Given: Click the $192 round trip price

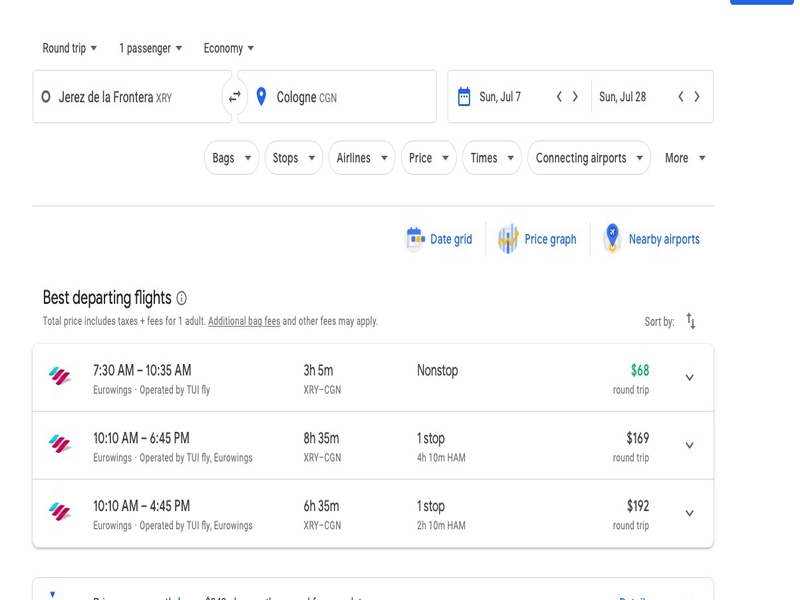Looking at the screenshot, I should [638, 506].
